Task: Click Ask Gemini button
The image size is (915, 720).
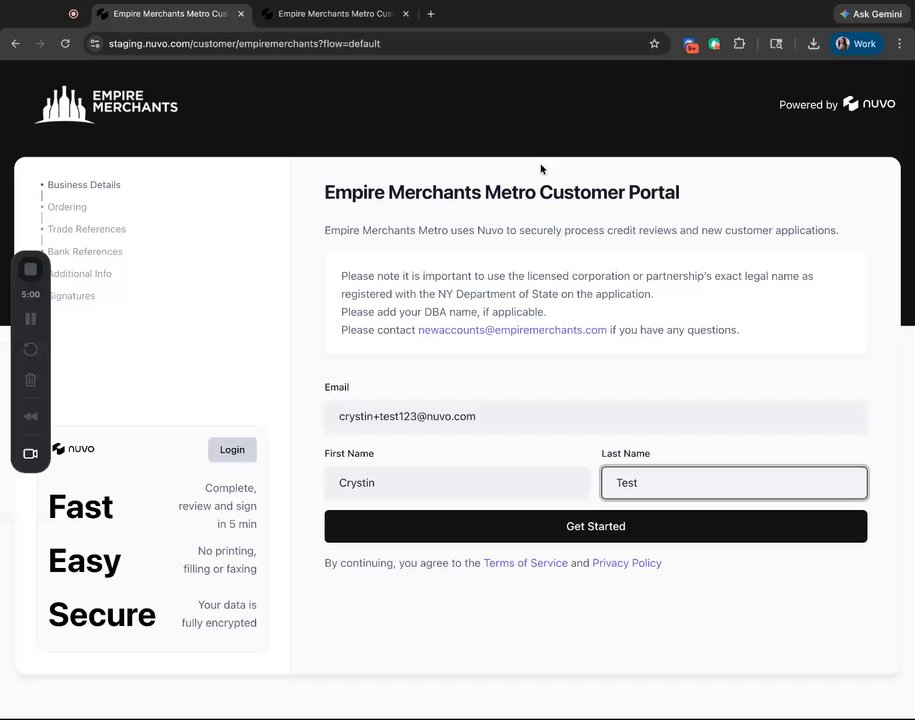Action: [871, 14]
